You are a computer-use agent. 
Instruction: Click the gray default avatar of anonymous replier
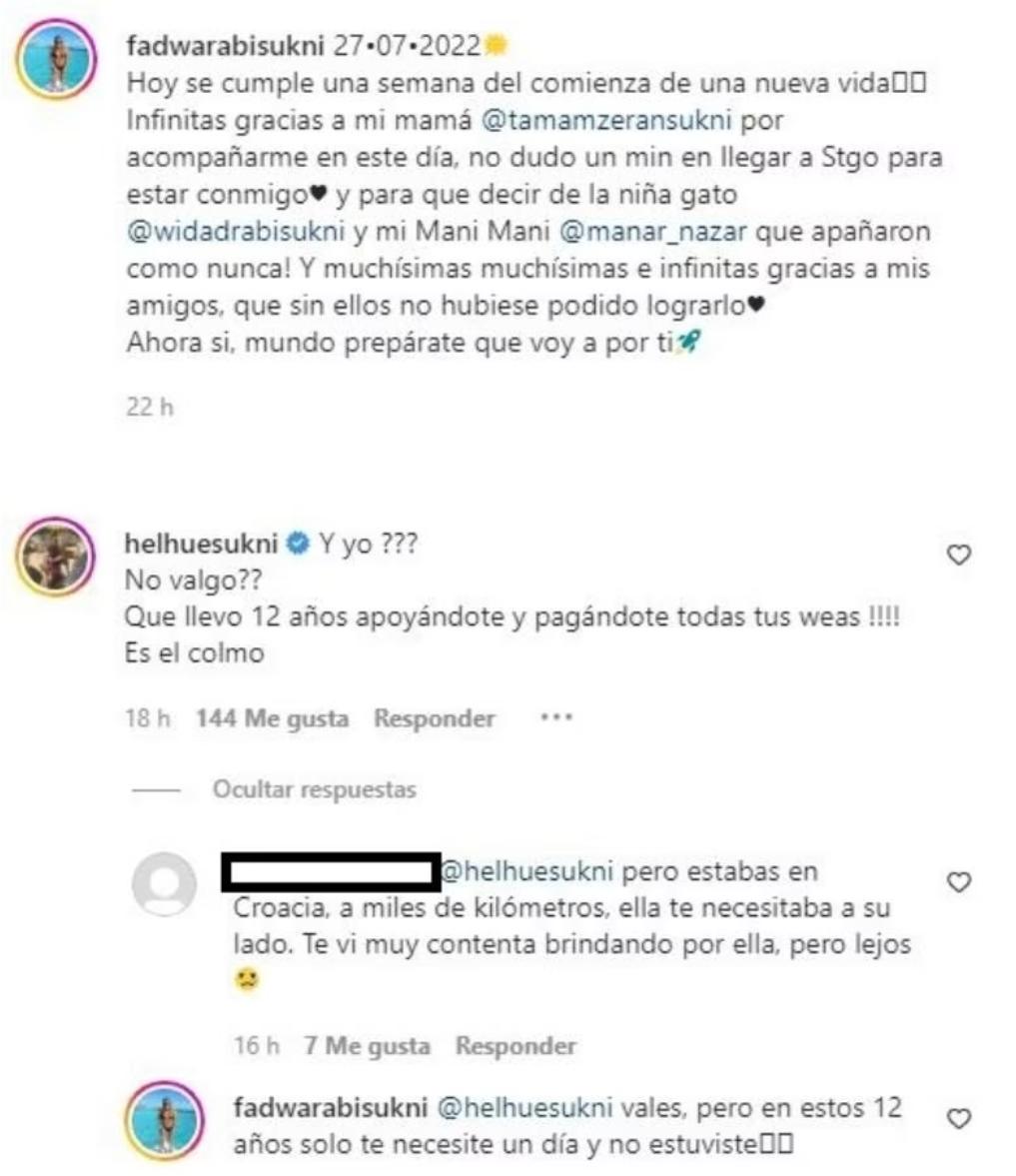(x=164, y=883)
